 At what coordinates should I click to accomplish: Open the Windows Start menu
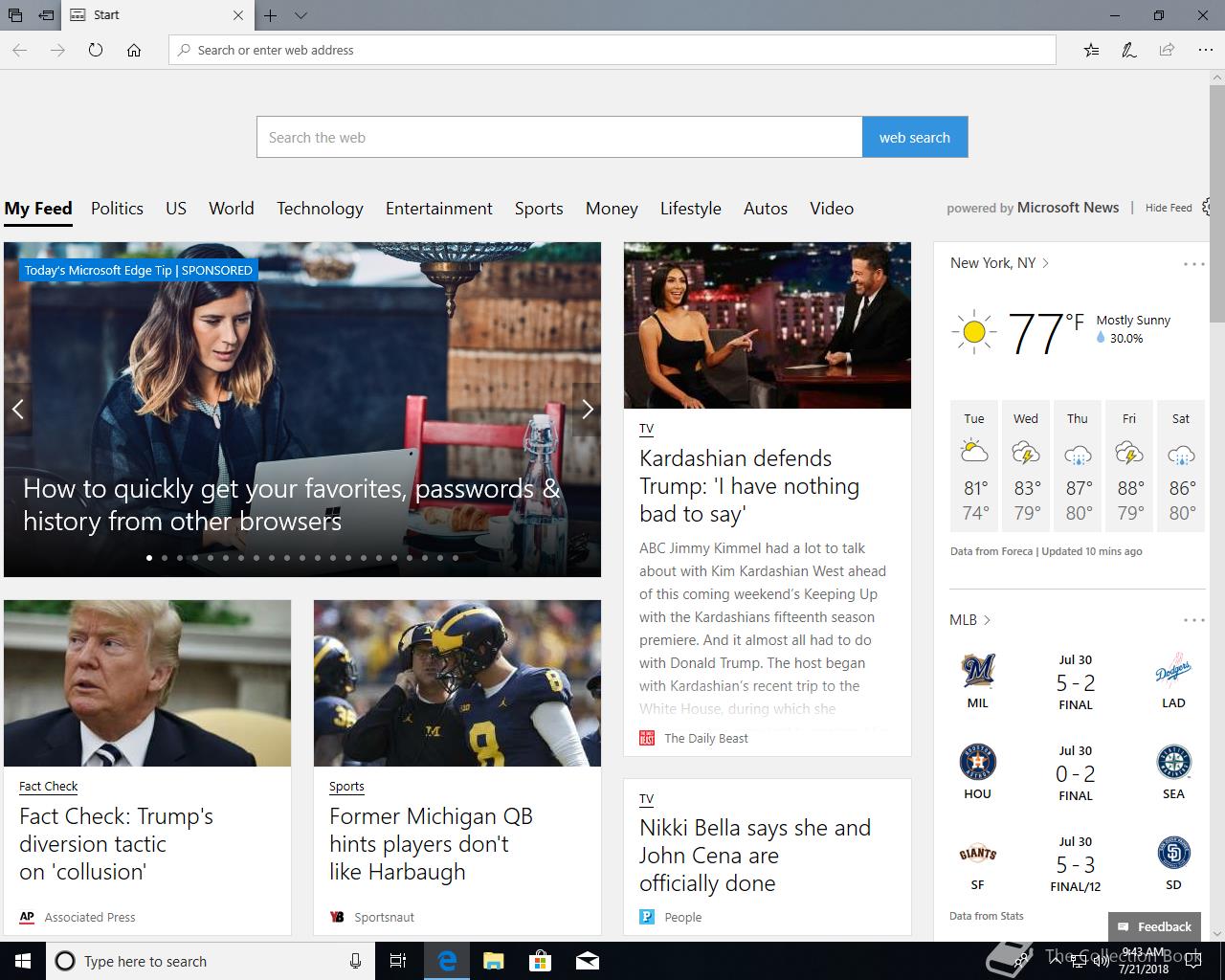tap(23, 961)
